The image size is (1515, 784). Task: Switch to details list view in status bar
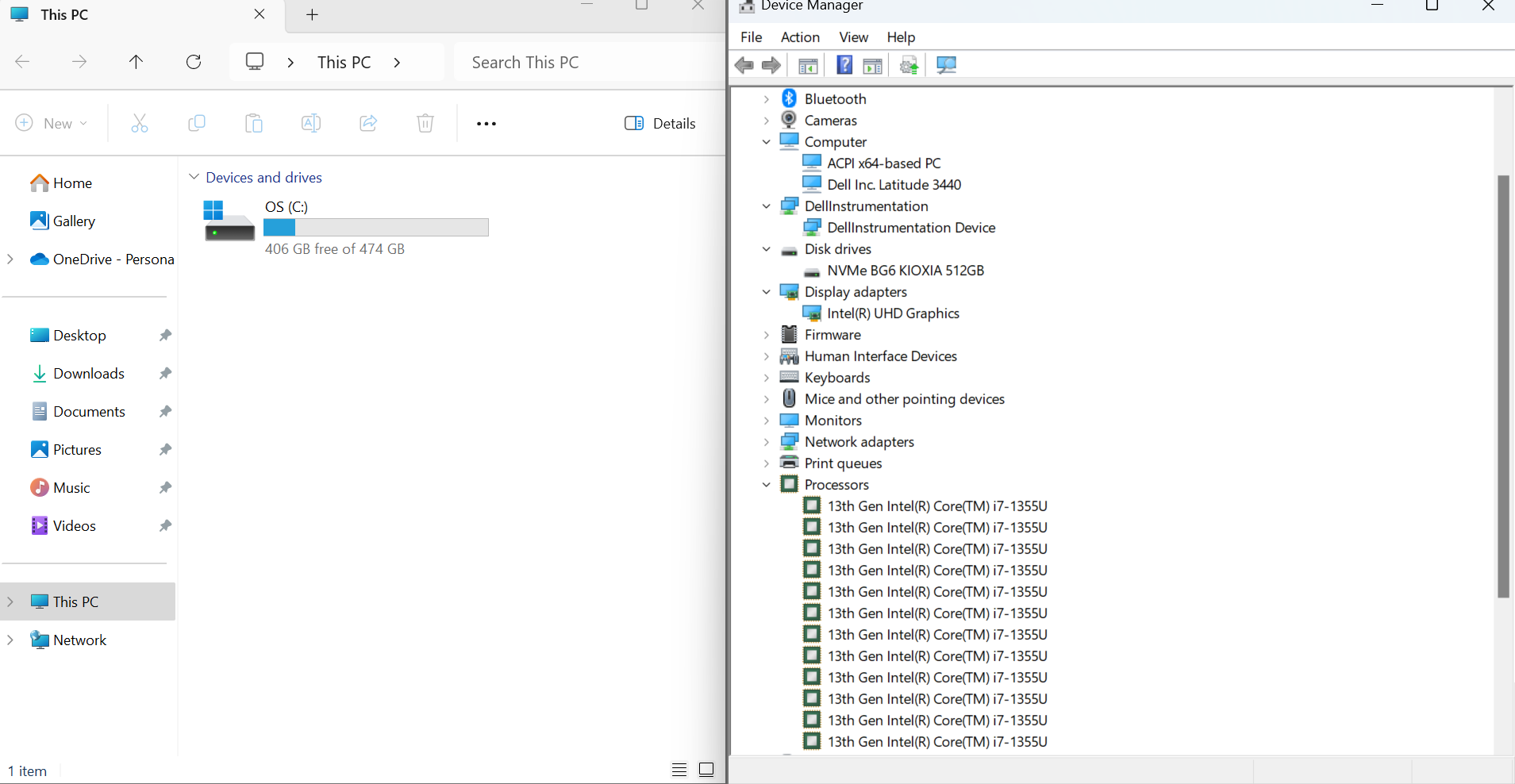(679, 770)
